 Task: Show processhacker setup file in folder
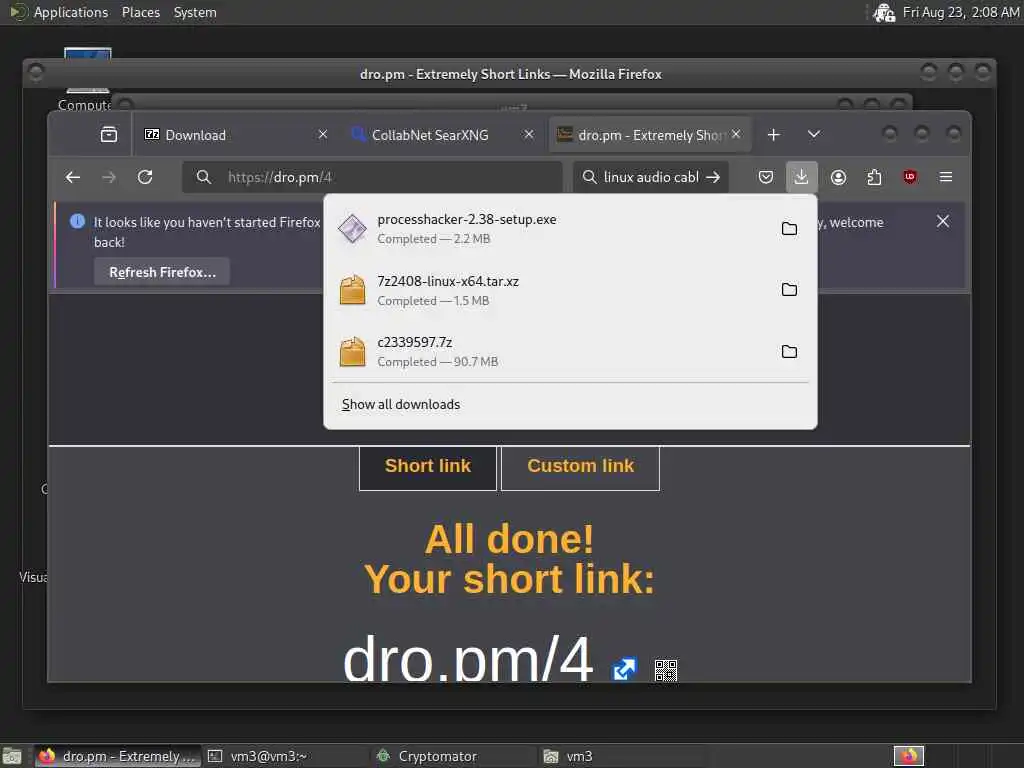pyautogui.click(x=790, y=229)
